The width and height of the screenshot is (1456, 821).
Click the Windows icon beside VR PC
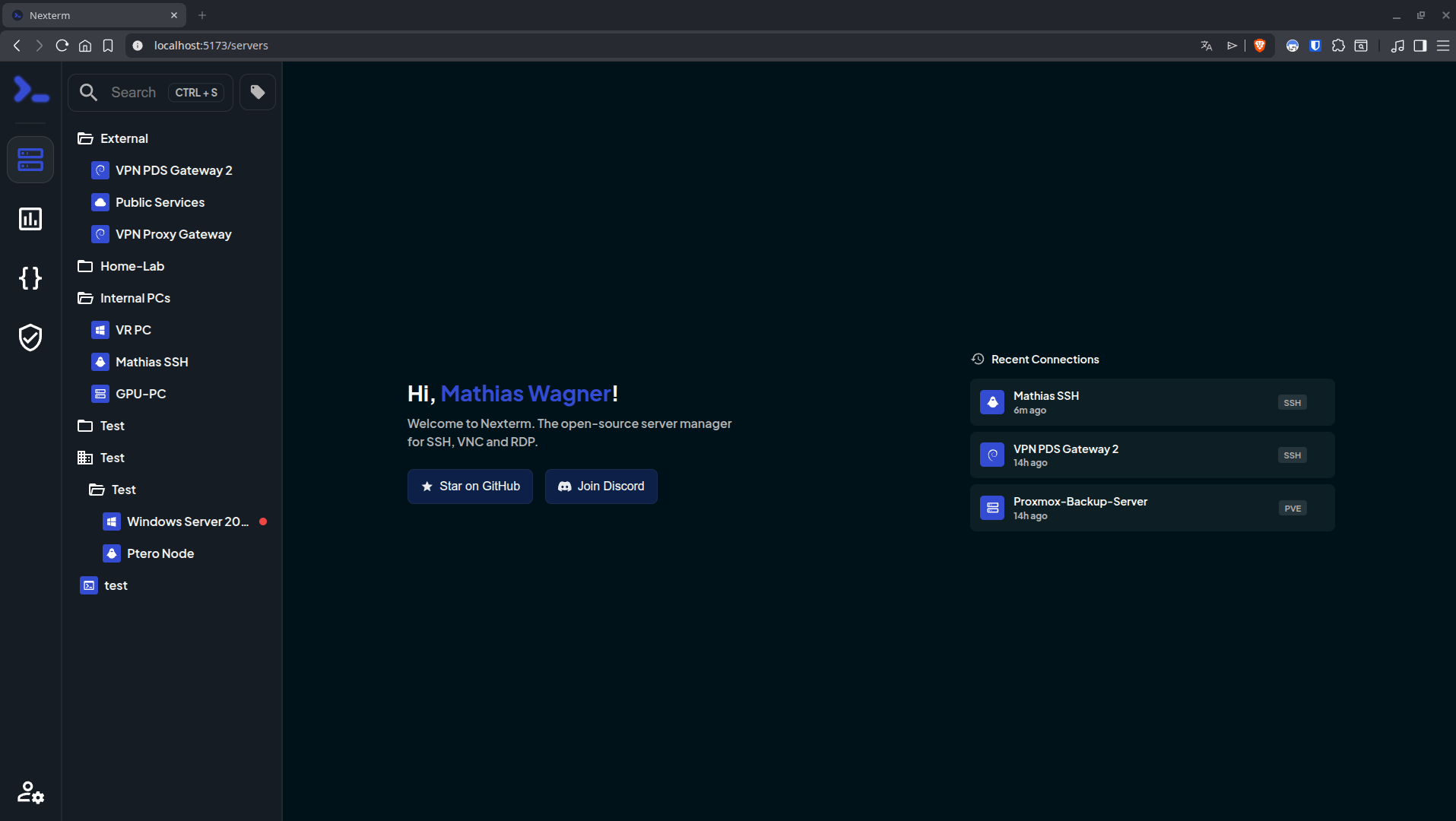[100, 330]
